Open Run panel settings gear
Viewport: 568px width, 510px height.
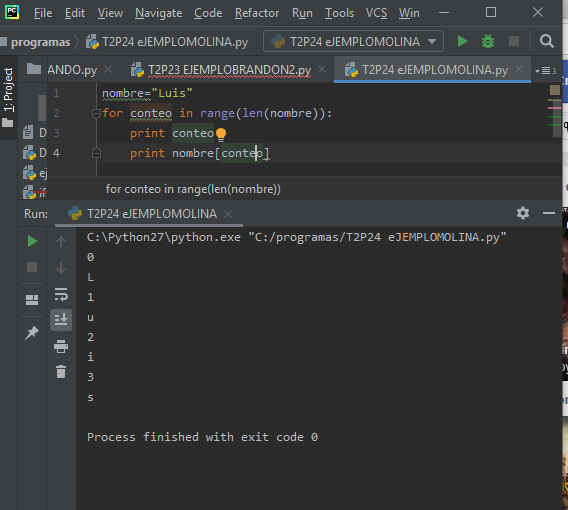tap(523, 213)
